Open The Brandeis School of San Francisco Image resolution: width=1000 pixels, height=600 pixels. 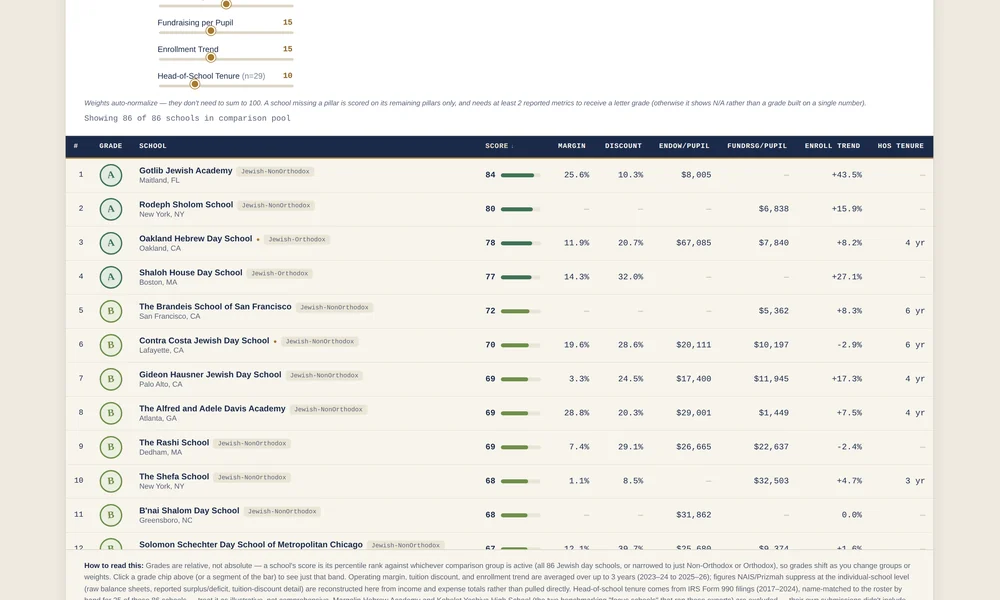(x=215, y=307)
